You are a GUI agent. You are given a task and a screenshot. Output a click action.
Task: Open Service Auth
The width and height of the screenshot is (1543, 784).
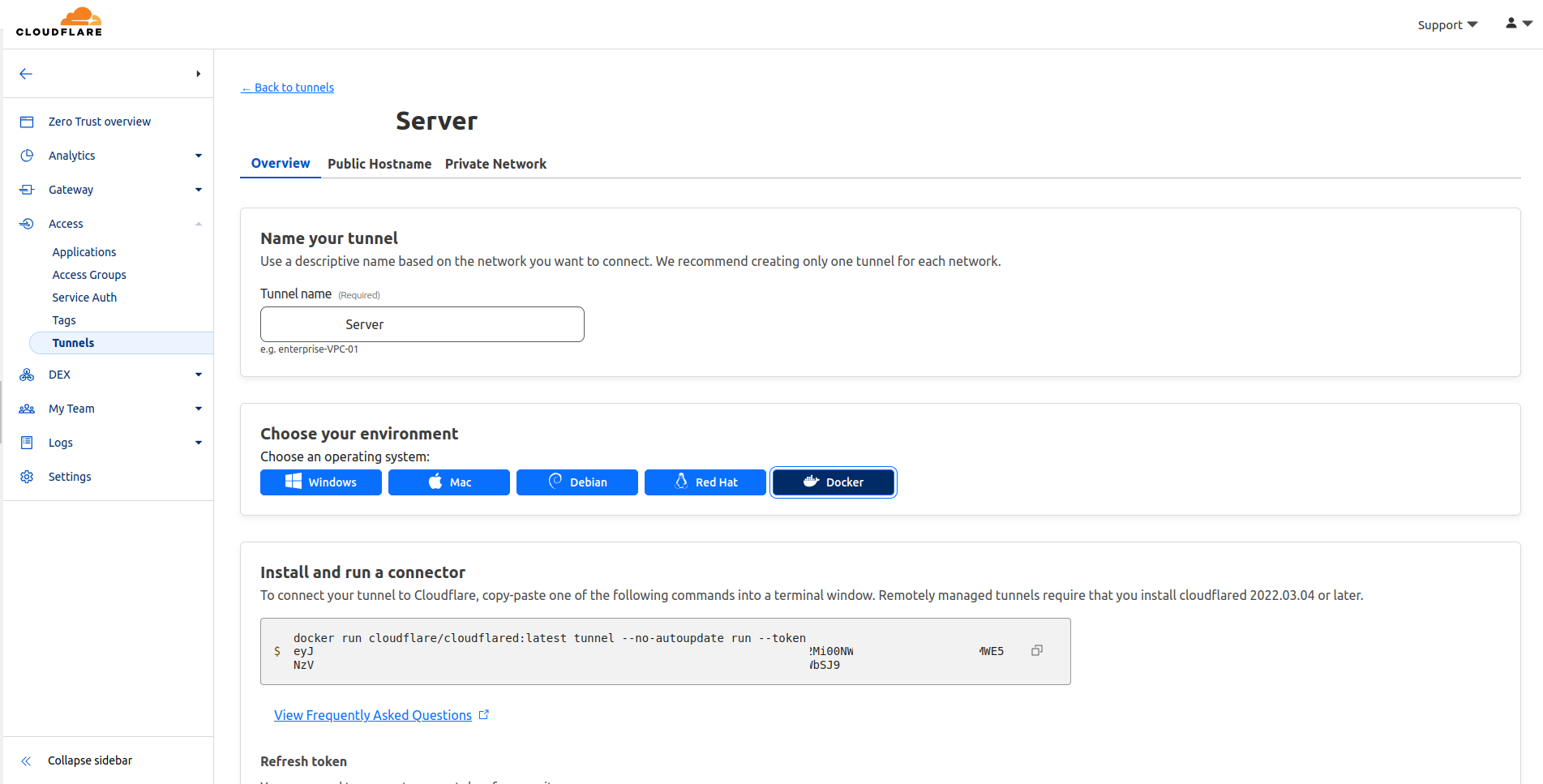click(x=84, y=298)
